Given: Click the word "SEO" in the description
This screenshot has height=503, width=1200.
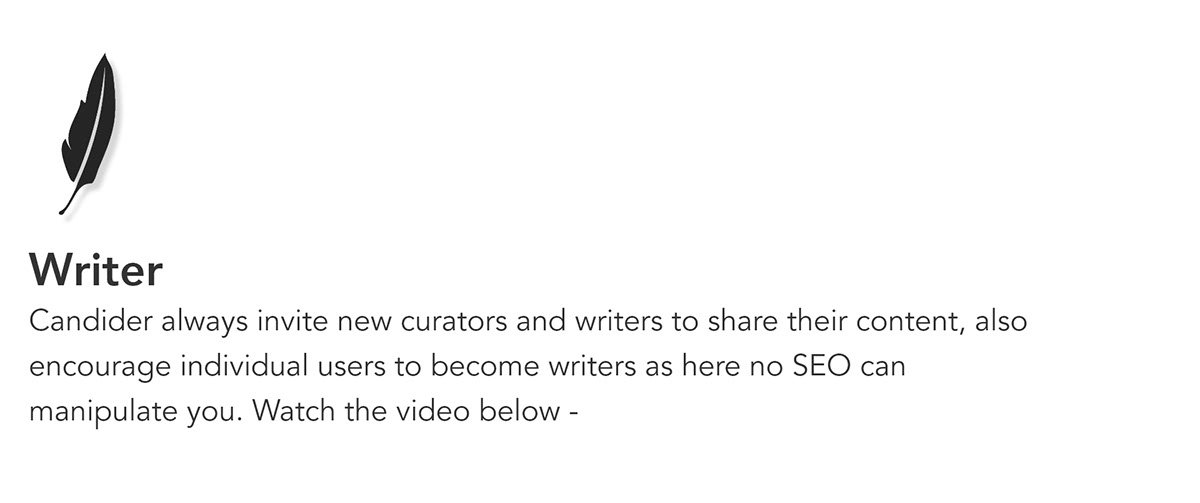Looking at the screenshot, I should click(825, 367).
